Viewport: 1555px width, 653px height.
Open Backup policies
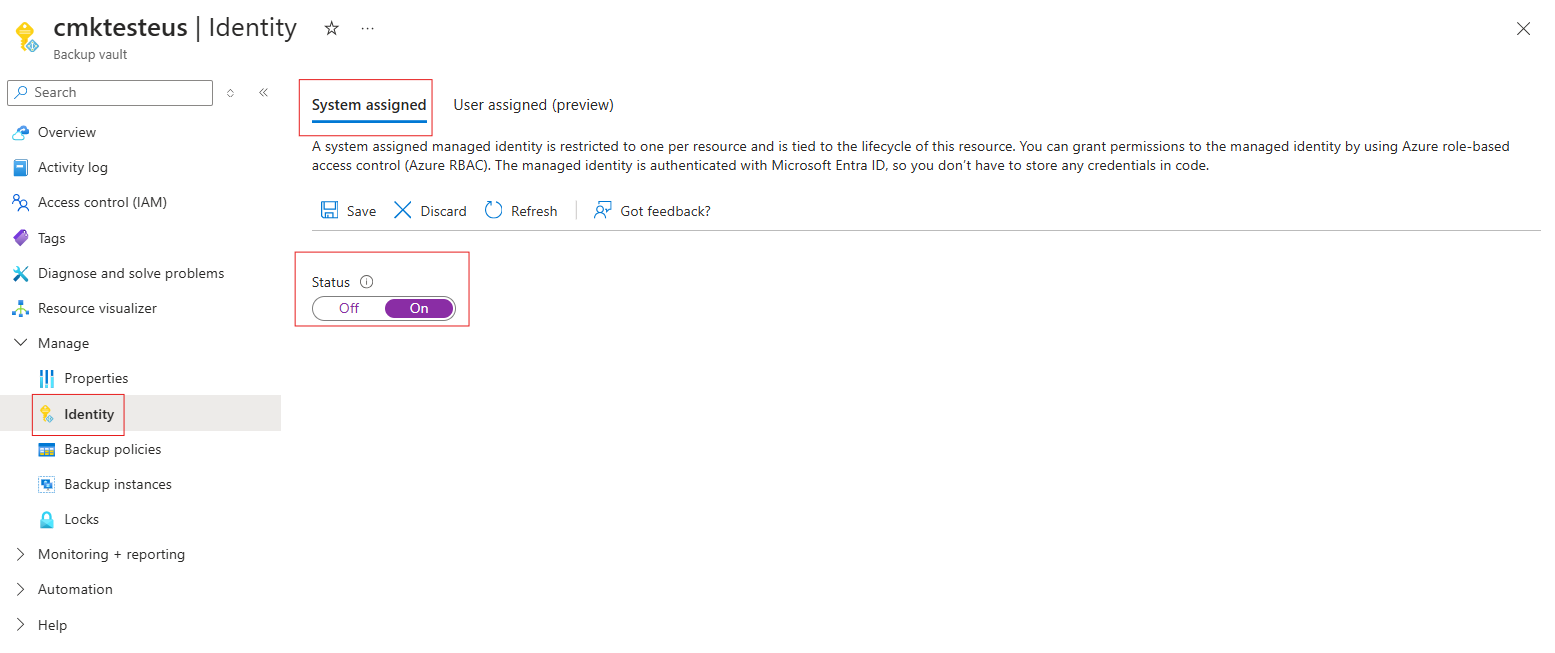tap(113, 449)
